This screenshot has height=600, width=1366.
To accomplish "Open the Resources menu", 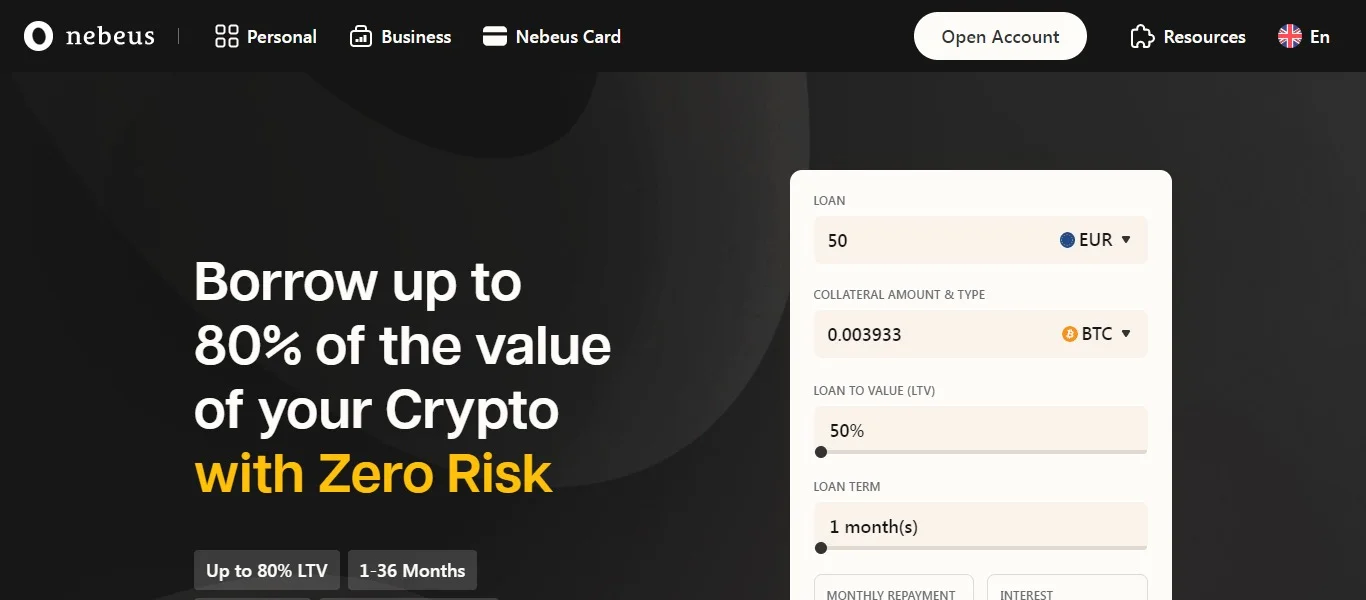I will tap(1188, 37).
